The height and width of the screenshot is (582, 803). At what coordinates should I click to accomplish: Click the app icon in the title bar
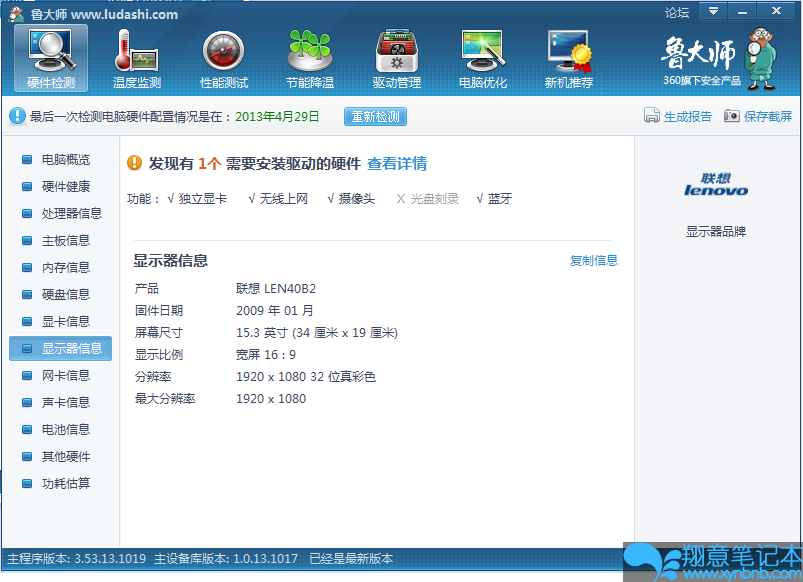pos(16,14)
